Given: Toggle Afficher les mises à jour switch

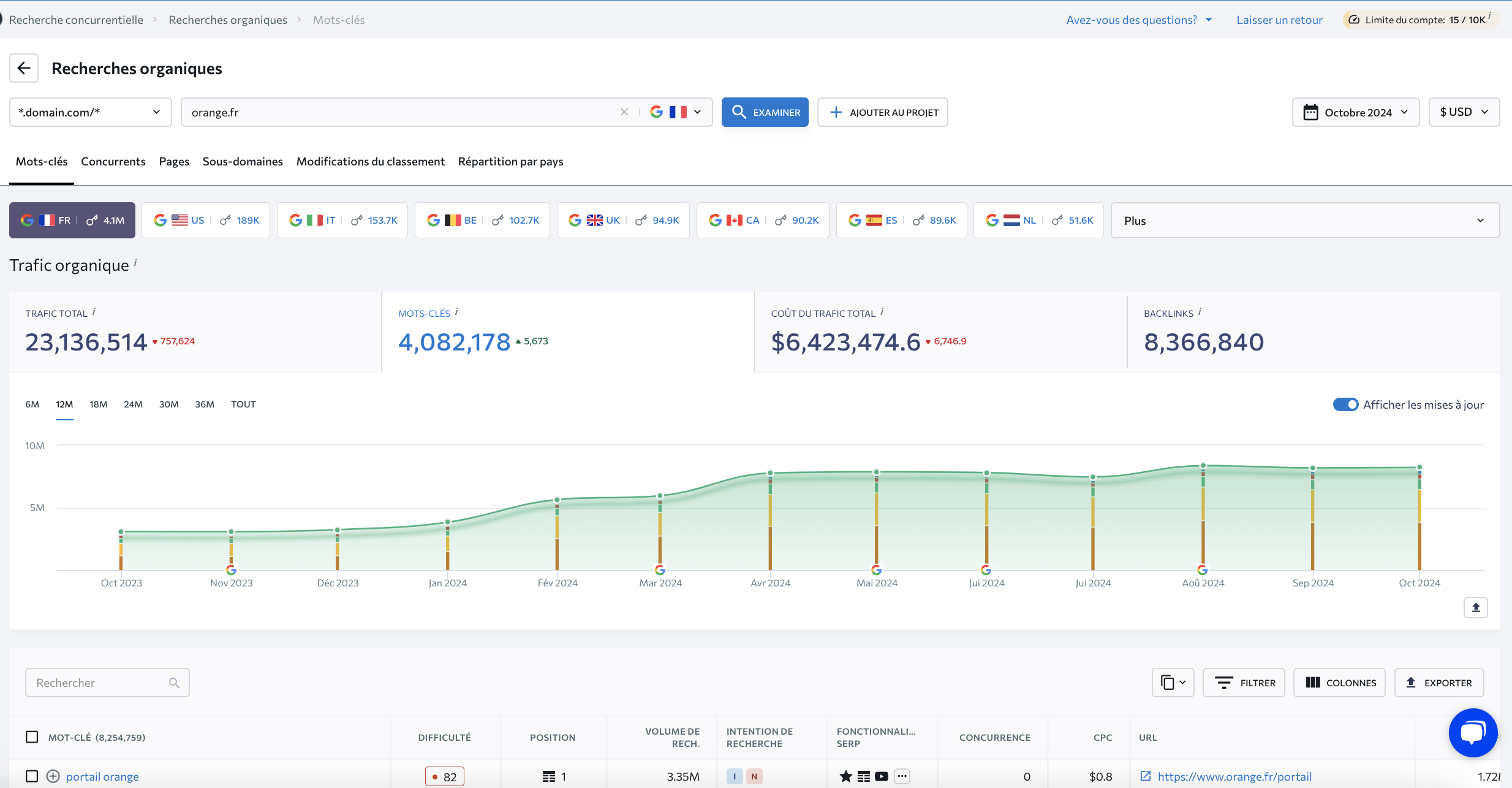Looking at the screenshot, I should click(1345, 404).
